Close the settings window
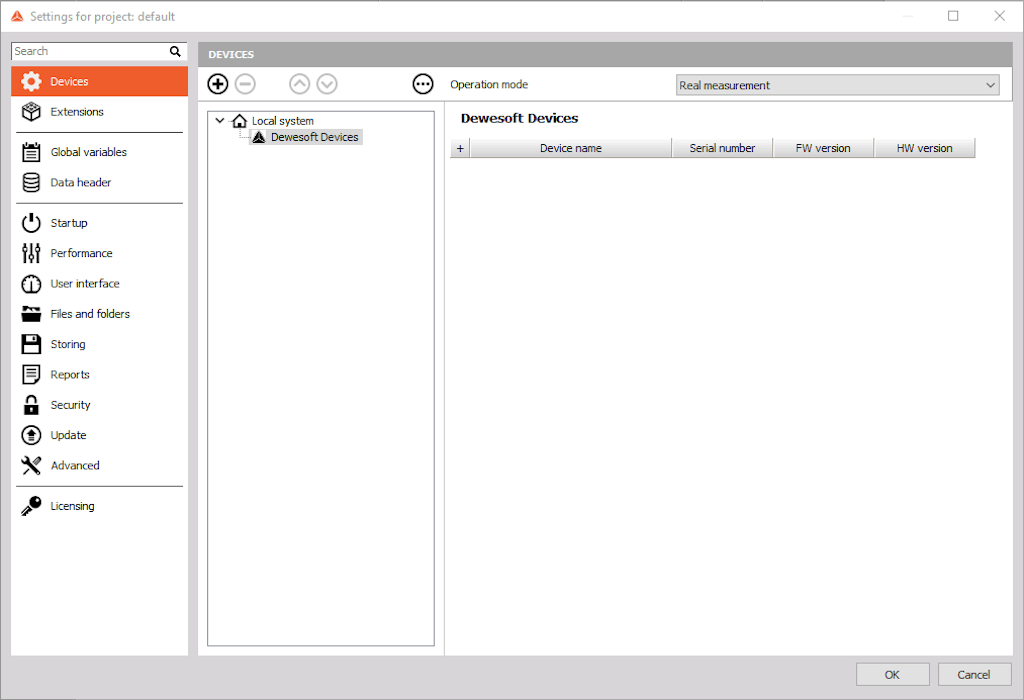 click(x=999, y=16)
